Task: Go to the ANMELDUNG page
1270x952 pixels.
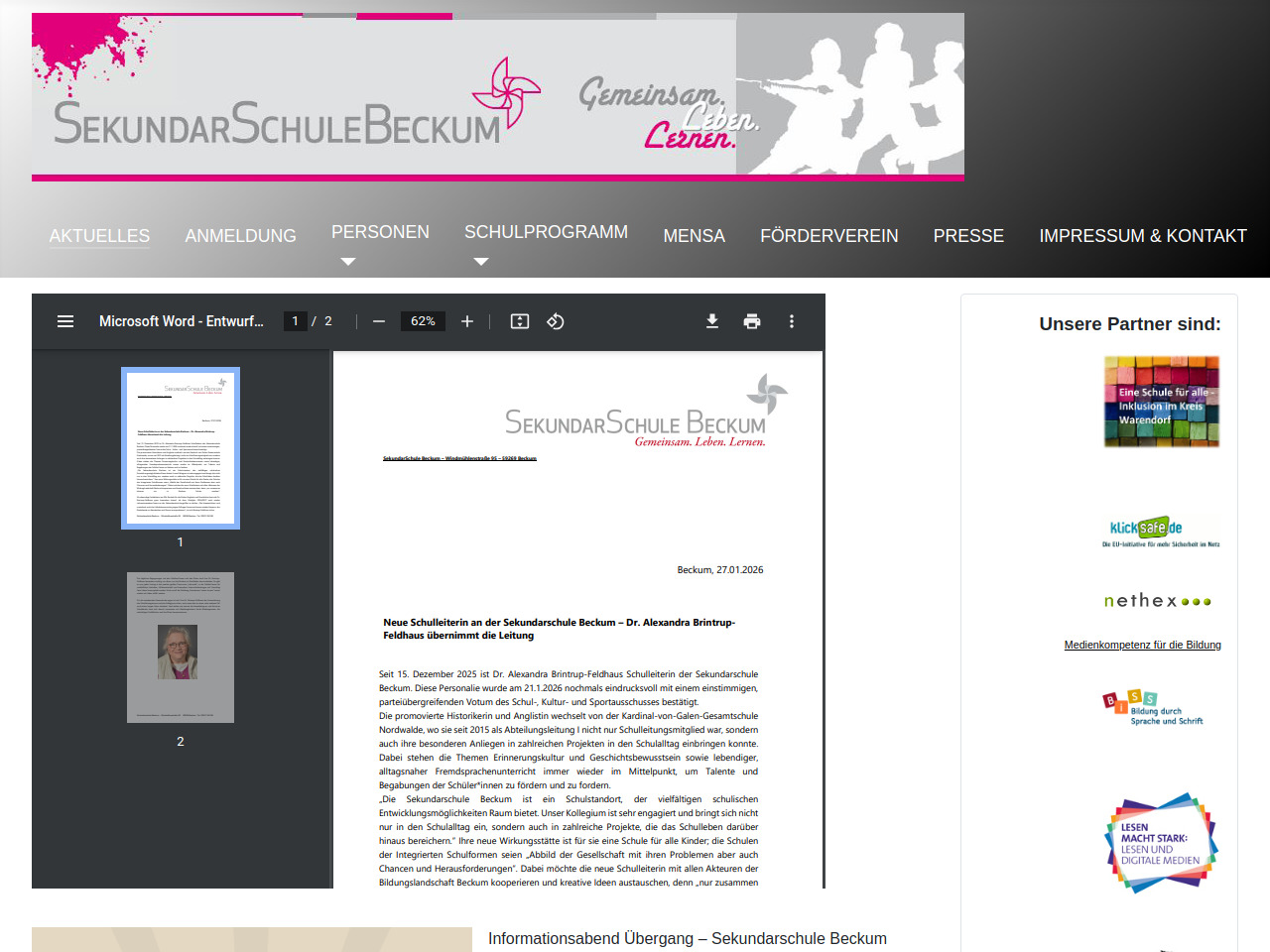Action: pos(240,236)
